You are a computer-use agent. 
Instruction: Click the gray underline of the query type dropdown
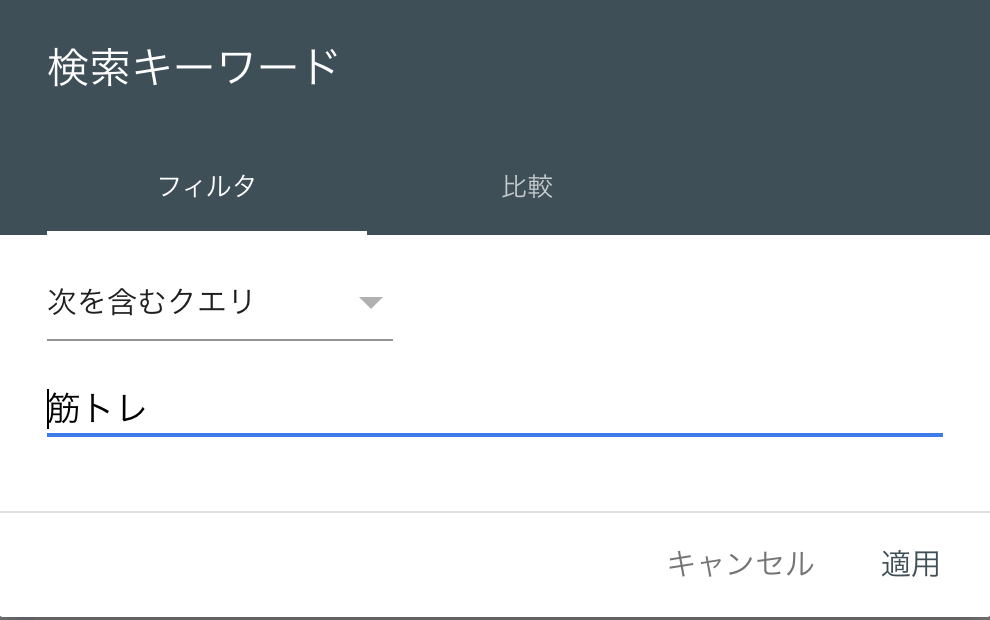[x=219, y=339]
